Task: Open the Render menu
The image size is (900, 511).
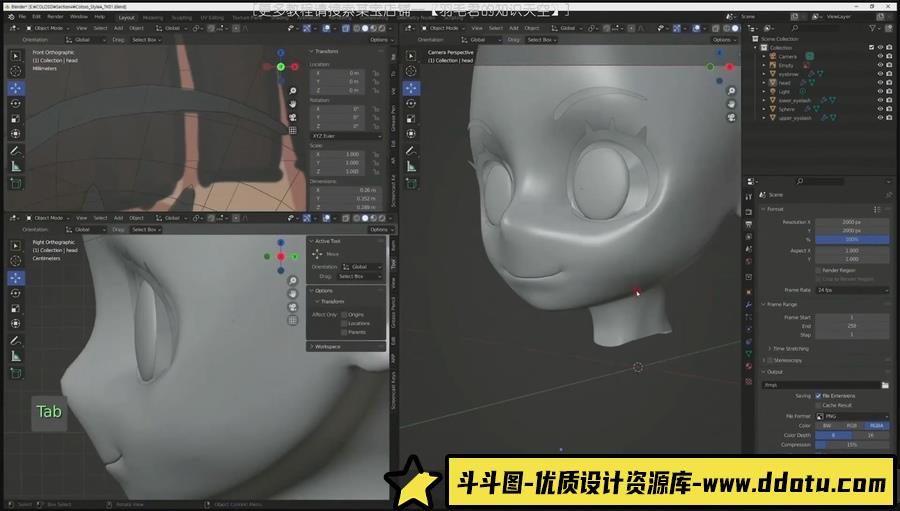Action: coord(55,17)
